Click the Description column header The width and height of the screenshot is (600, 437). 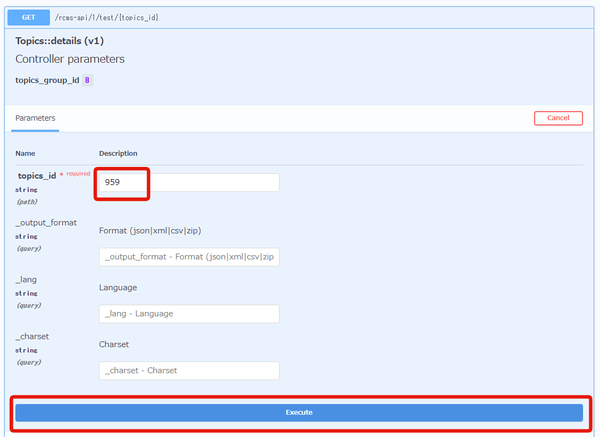click(x=118, y=153)
